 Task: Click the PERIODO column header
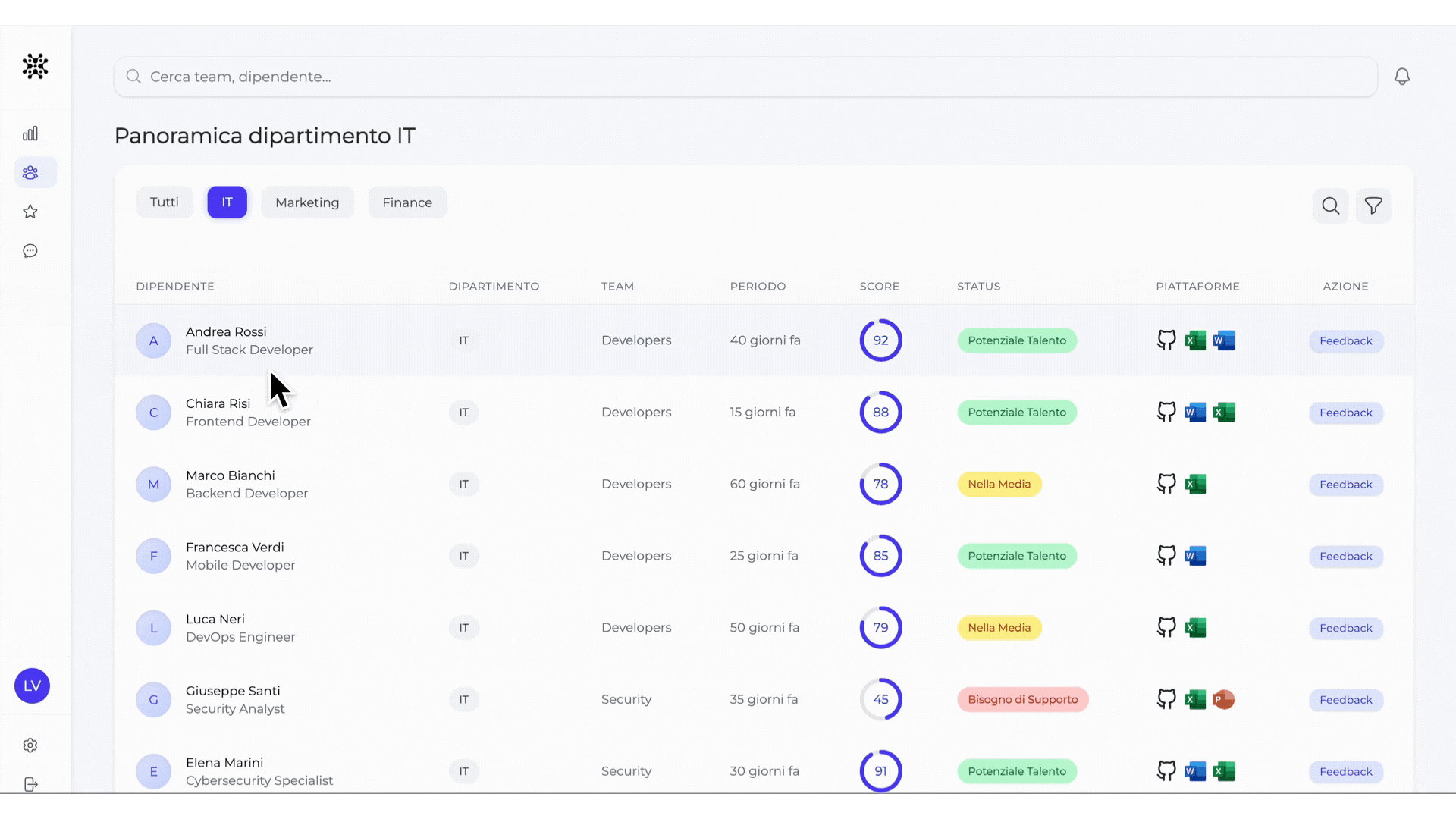click(x=758, y=287)
